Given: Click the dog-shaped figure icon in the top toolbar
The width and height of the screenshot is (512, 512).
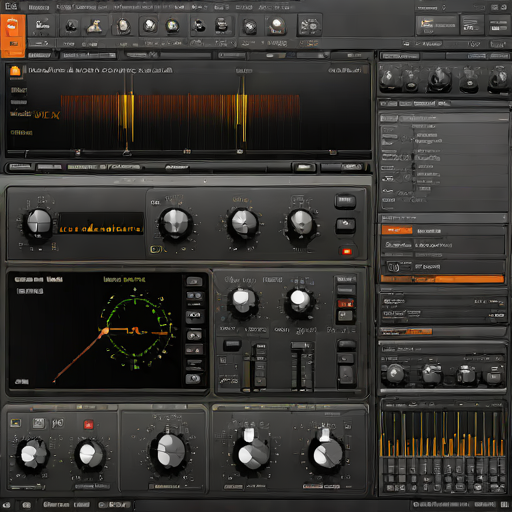Looking at the screenshot, I should point(95,26).
